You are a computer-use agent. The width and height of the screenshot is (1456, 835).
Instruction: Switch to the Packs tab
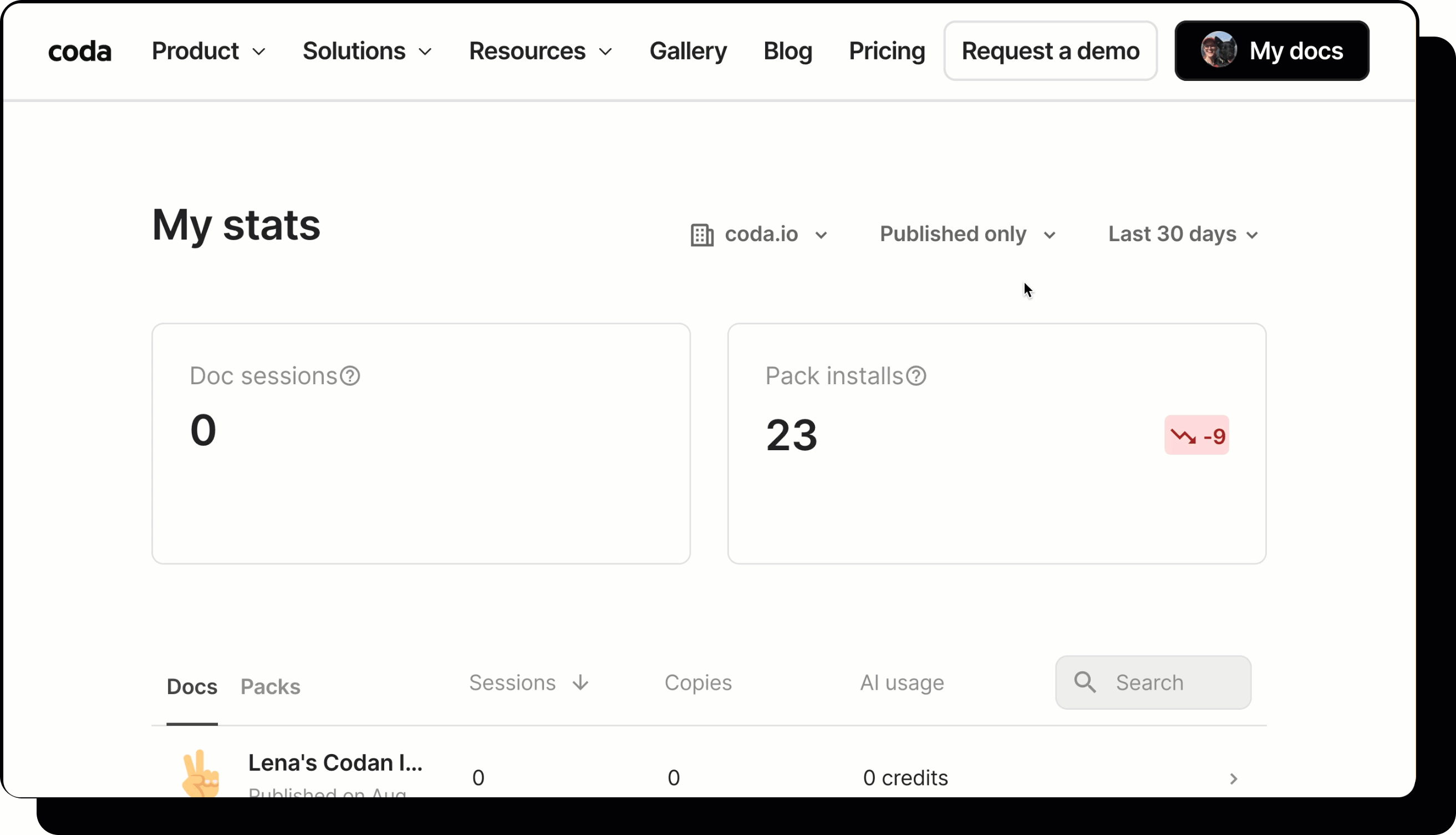(270, 686)
